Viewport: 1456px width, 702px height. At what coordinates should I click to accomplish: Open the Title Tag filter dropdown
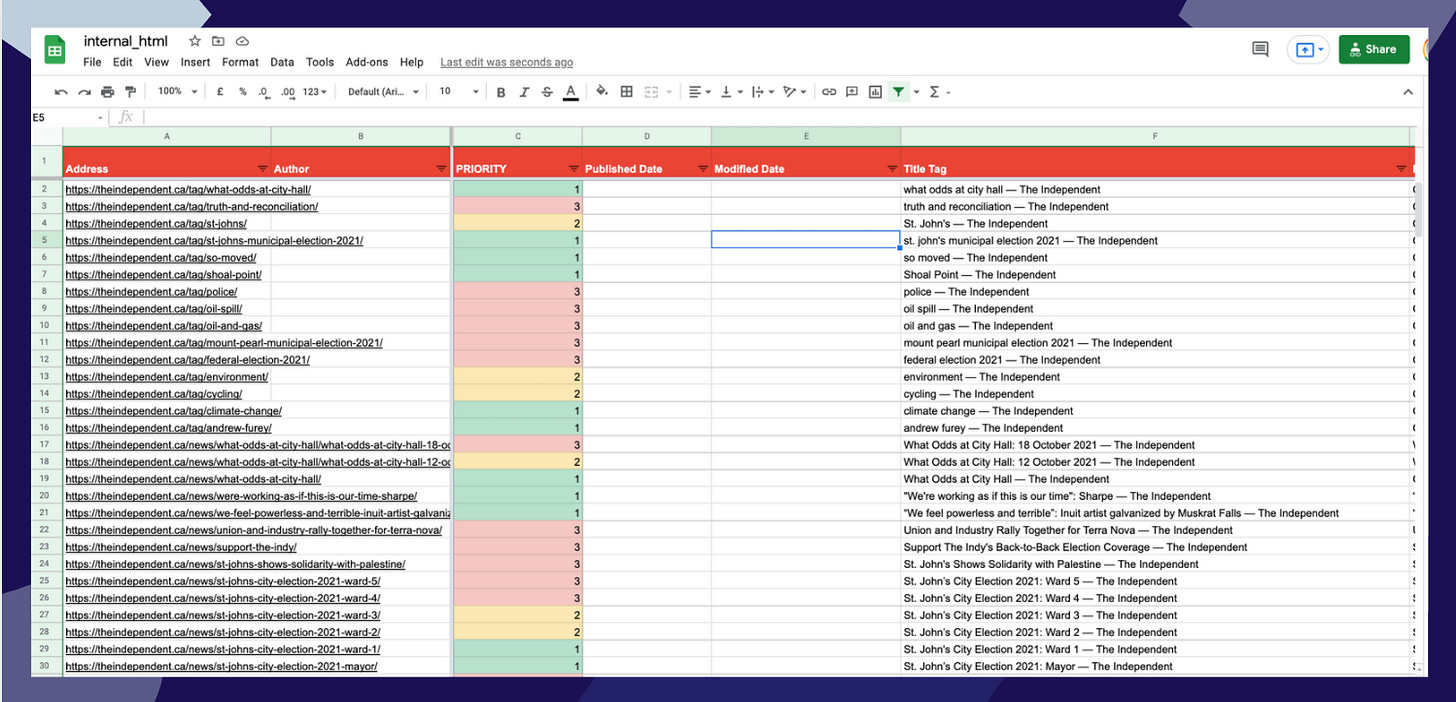[1402, 169]
